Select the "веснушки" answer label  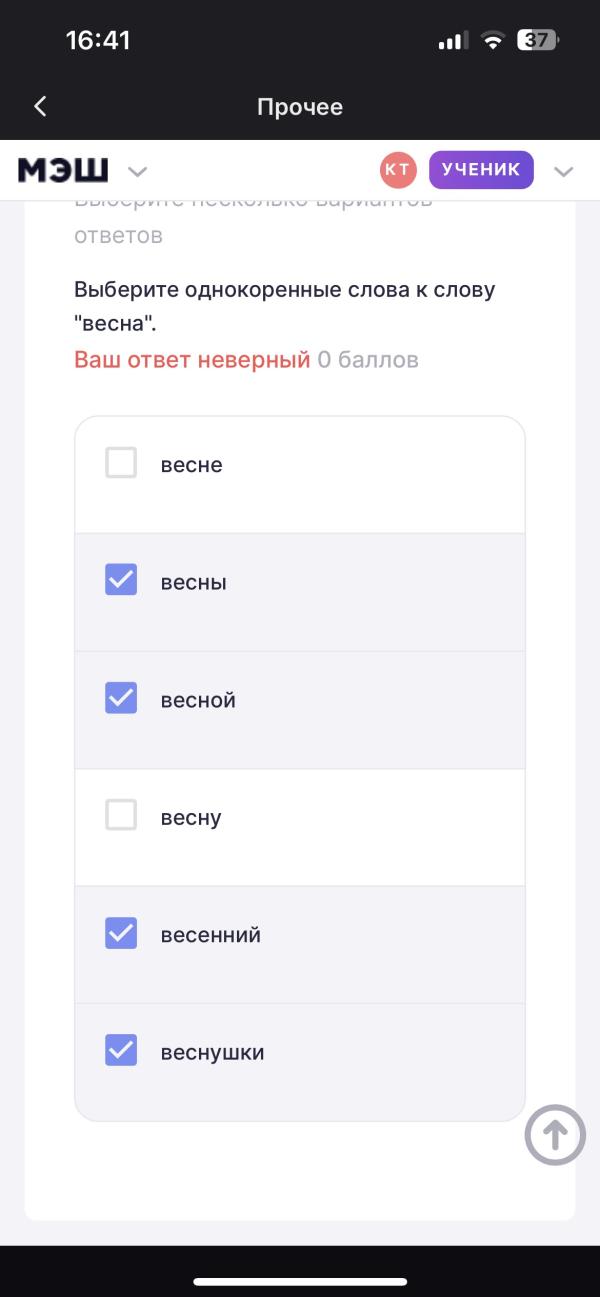pos(212,1052)
